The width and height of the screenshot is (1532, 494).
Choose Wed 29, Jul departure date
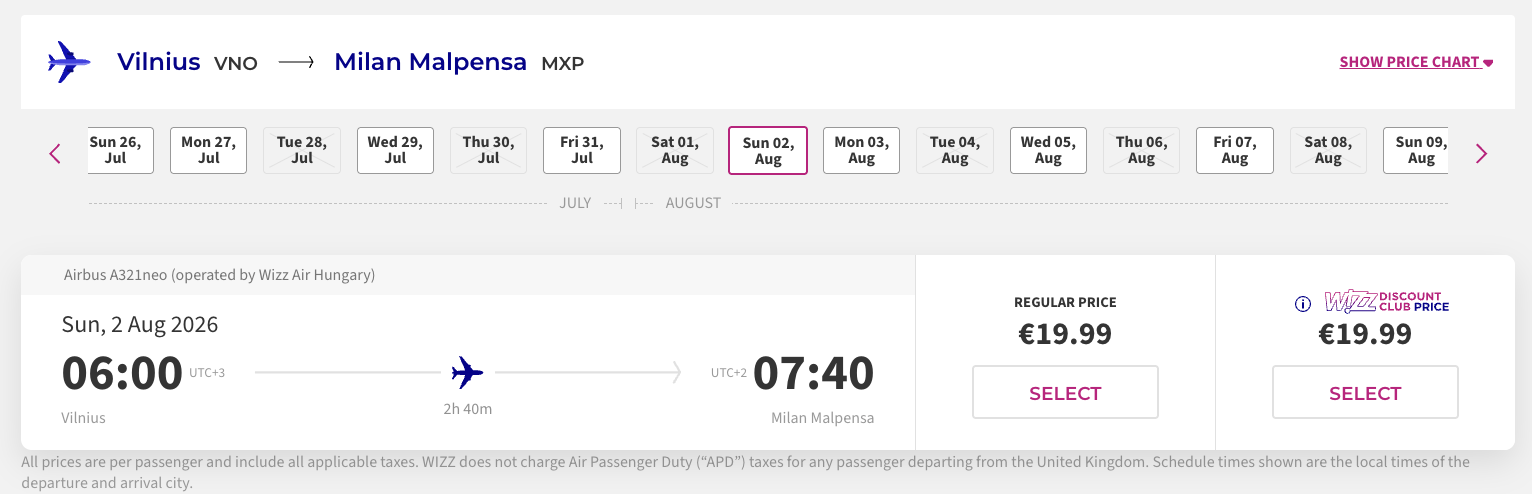(x=395, y=150)
